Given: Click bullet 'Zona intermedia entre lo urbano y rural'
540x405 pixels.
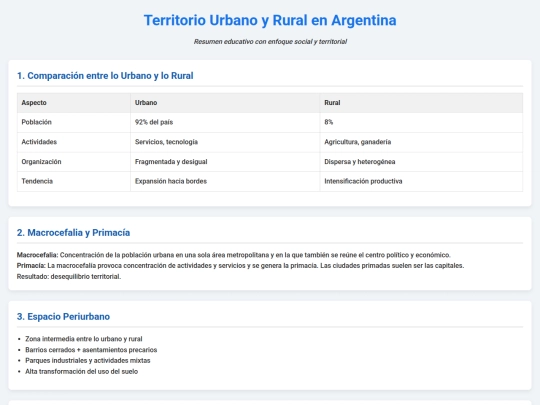Looking at the screenshot, I should pos(84,339).
